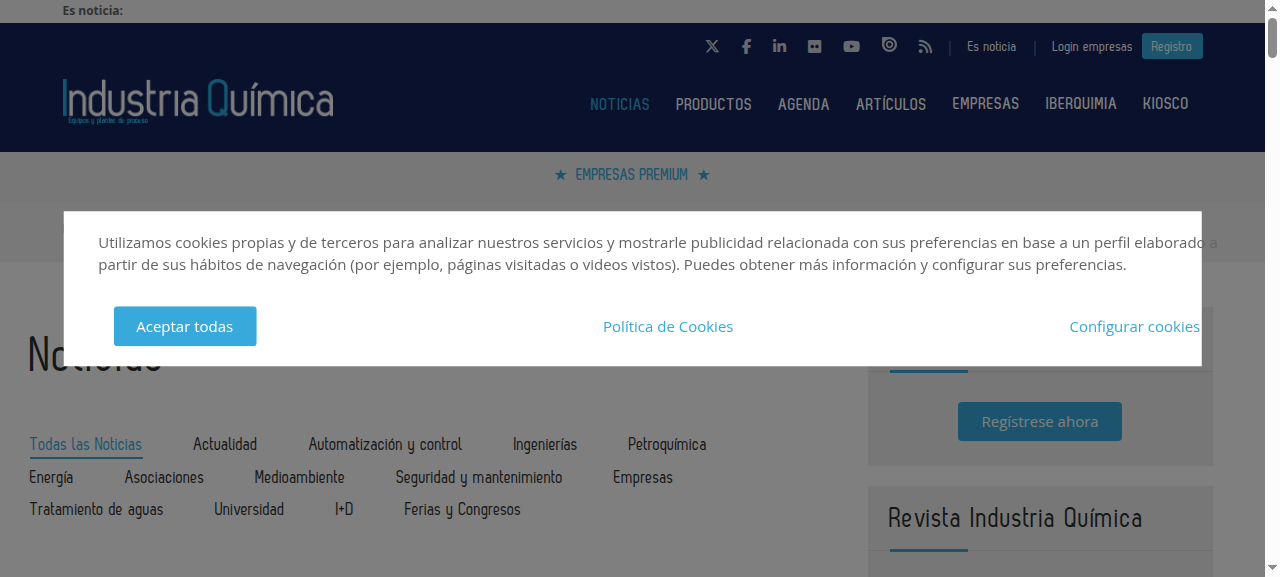Image resolution: width=1280 pixels, height=577 pixels.
Task: Select the Medioambiente news category
Action: 300,477
